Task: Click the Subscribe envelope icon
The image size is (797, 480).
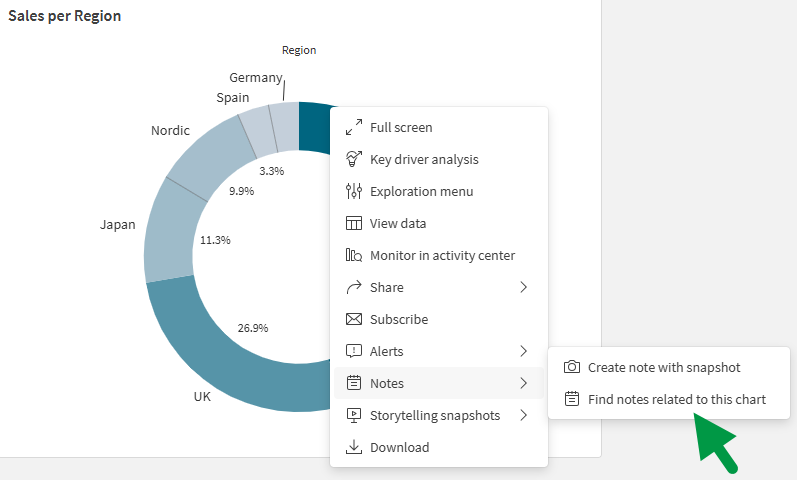Action: 353,320
